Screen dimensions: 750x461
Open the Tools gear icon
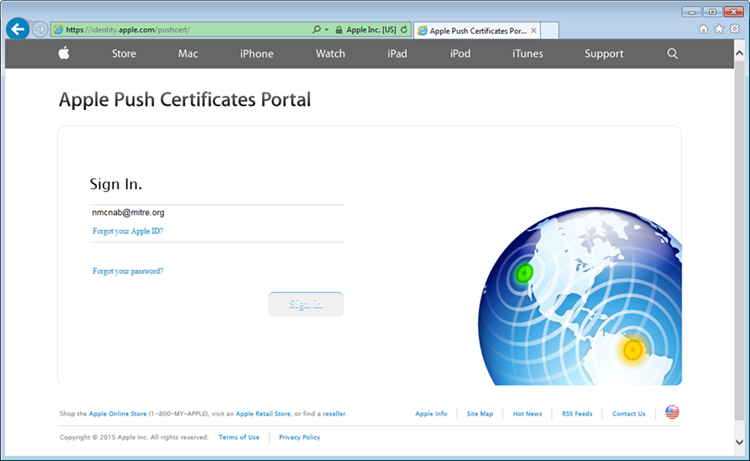coord(735,29)
